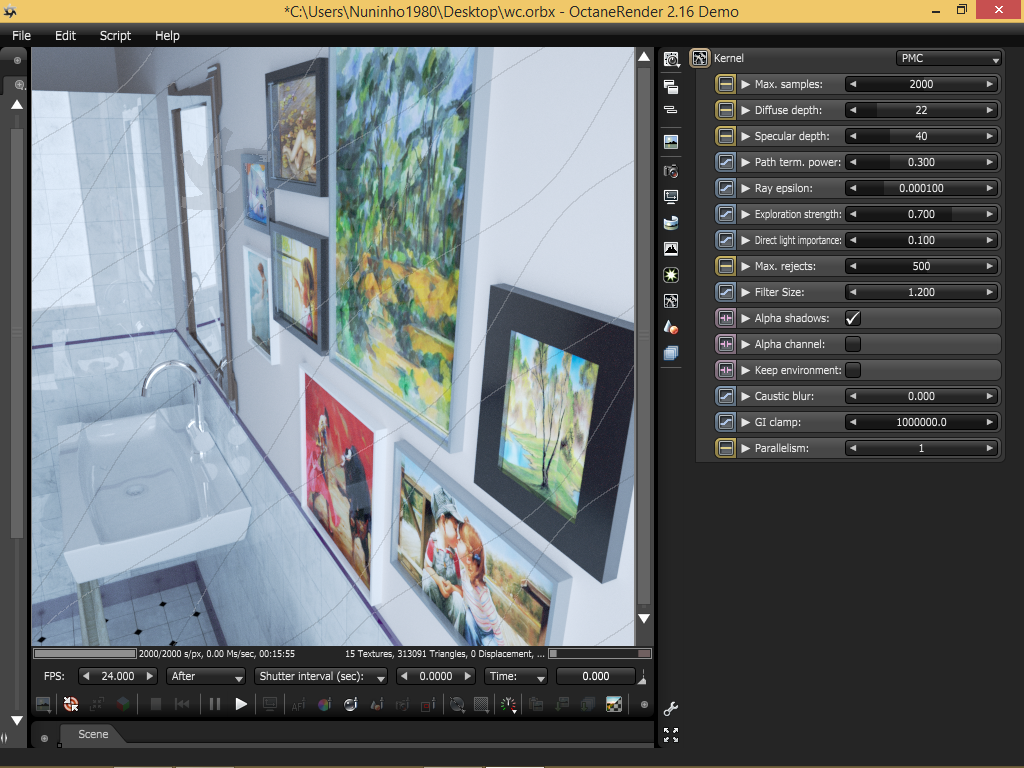Click the render region dotted square icon
The width and height of the screenshot is (1024, 768).
pos(481,704)
